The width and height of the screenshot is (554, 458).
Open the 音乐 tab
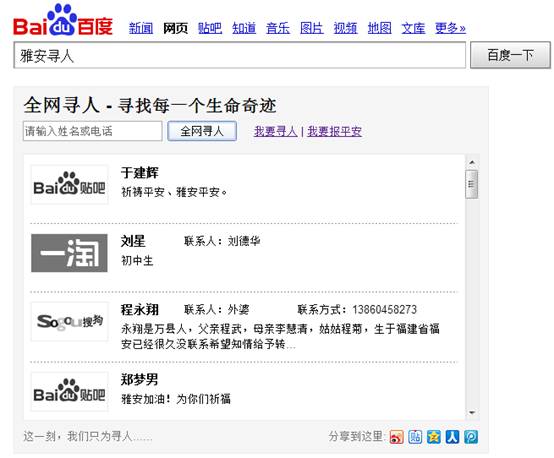point(278,28)
